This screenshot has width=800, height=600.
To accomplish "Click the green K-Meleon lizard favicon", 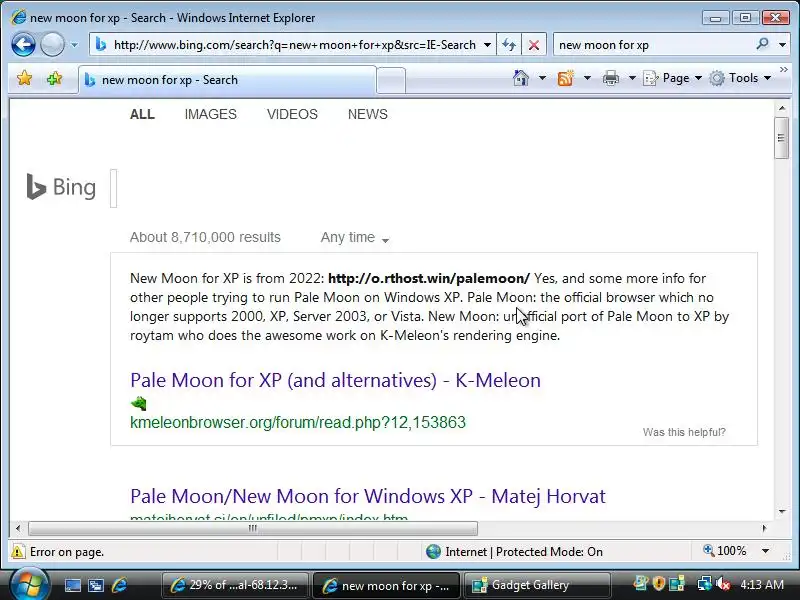I will point(138,404).
